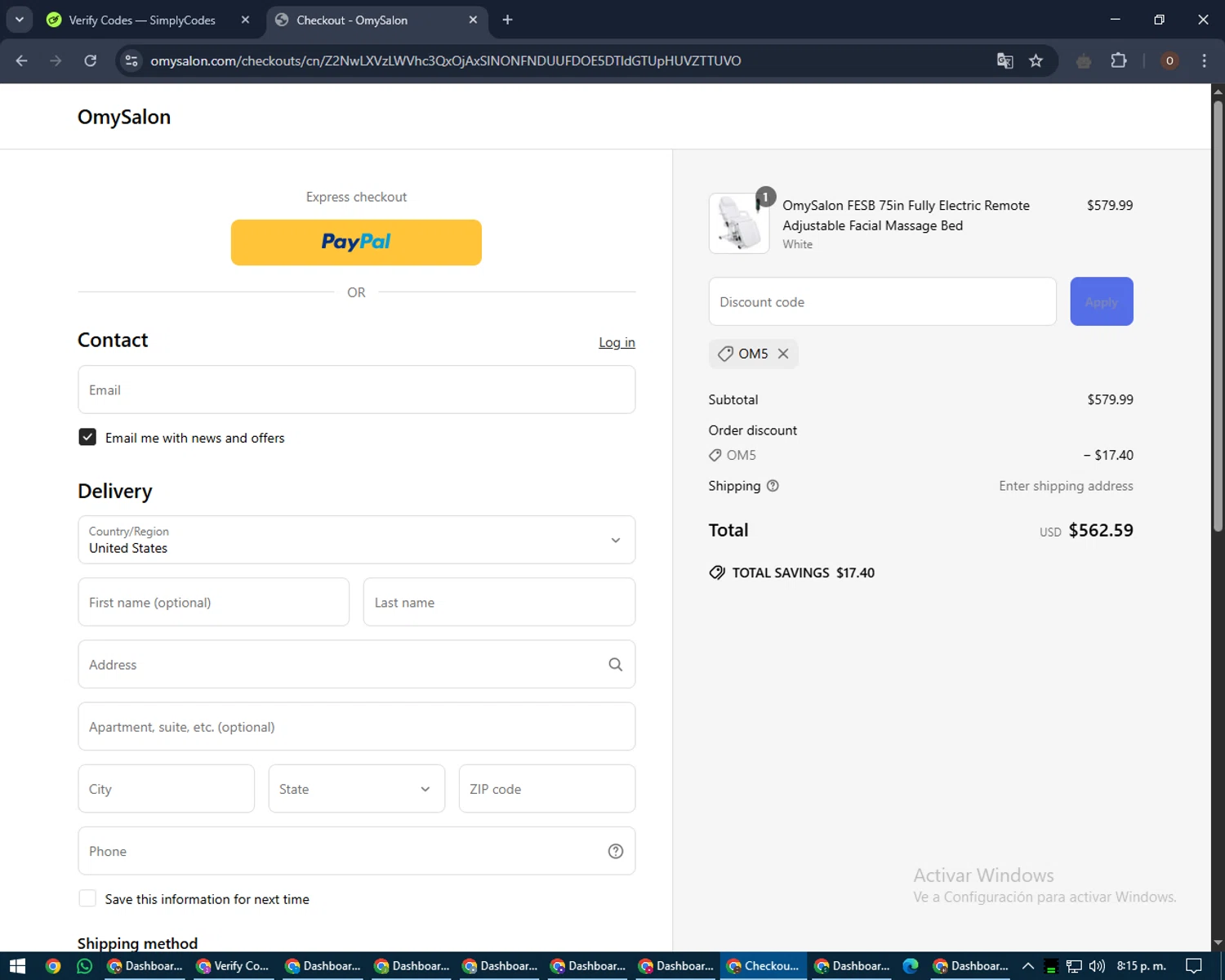
Task: Click the ZIP code field
Action: point(547,789)
